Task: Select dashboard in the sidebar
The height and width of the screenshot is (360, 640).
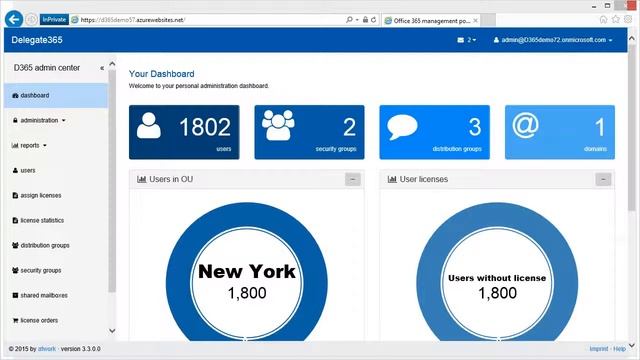Action: point(56,96)
